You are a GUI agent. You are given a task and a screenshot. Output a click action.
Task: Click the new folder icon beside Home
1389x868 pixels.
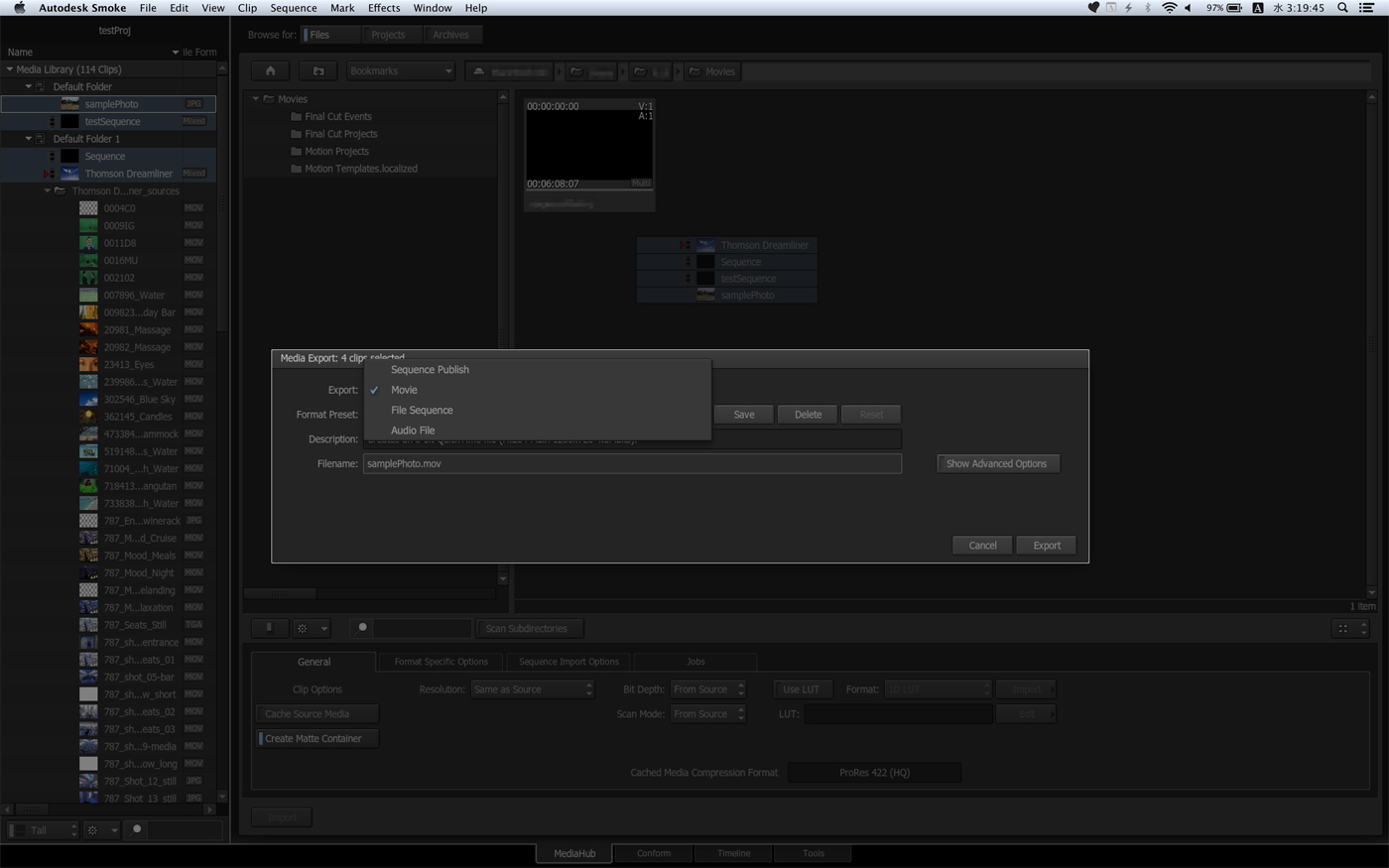pyautogui.click(x=316, y=70)
